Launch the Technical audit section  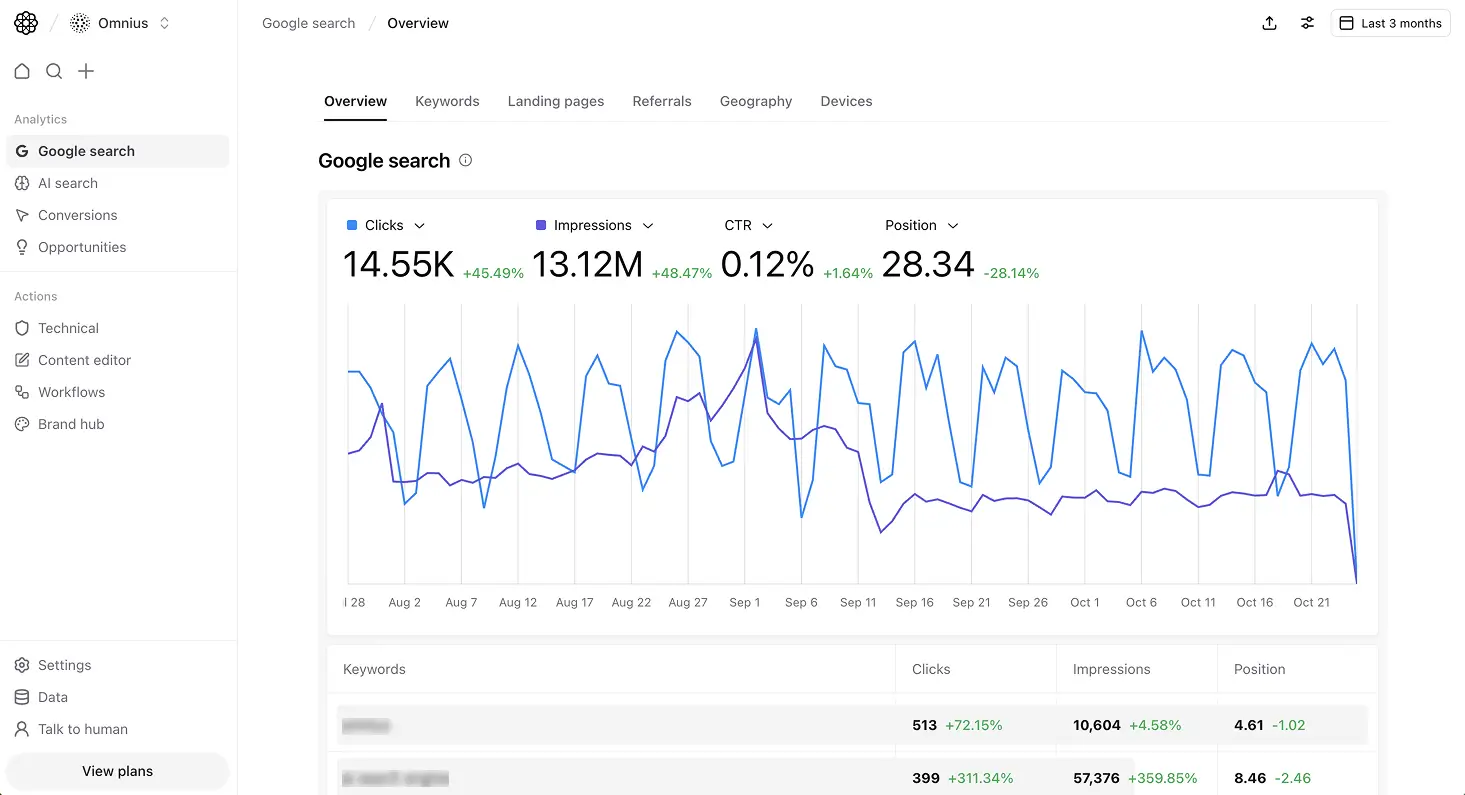(x=66, y=328)
